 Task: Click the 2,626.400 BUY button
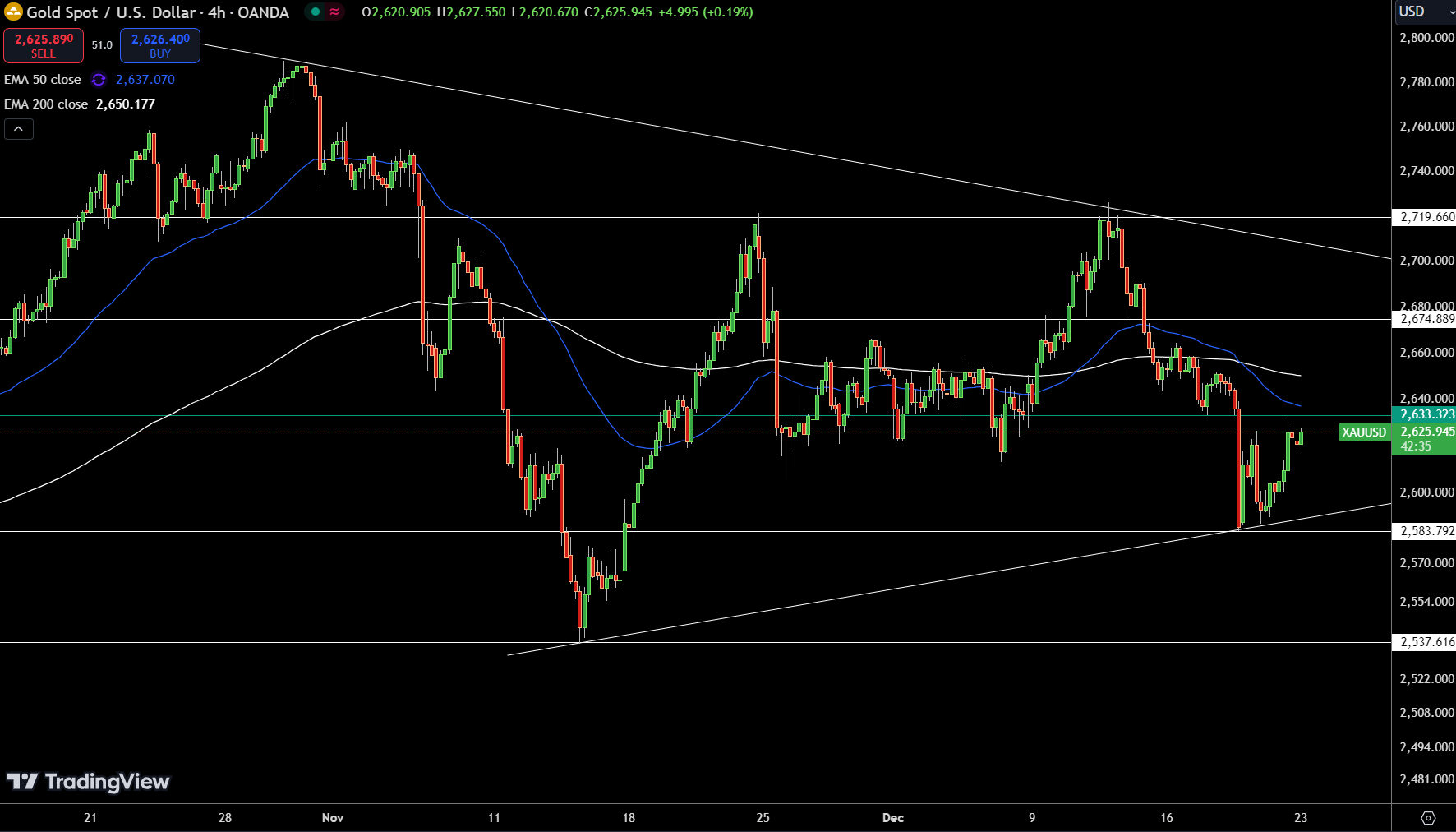point(160,46)
